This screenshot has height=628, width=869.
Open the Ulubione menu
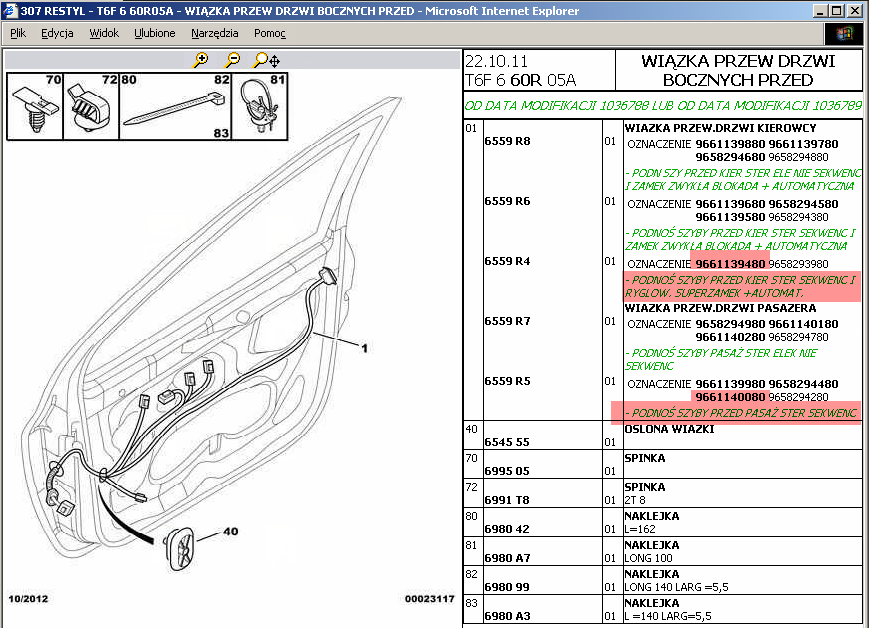155,33
